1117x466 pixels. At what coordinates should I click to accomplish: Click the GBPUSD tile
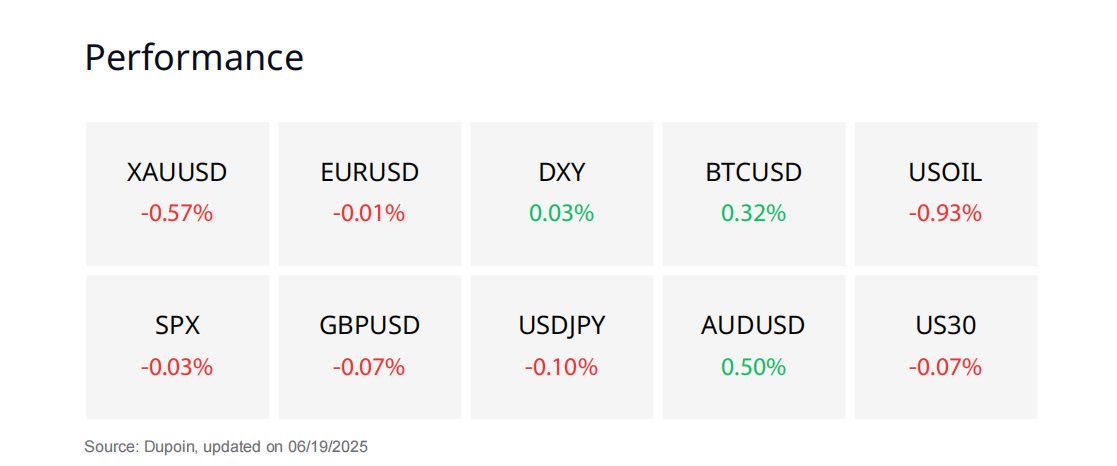point(370,347)
